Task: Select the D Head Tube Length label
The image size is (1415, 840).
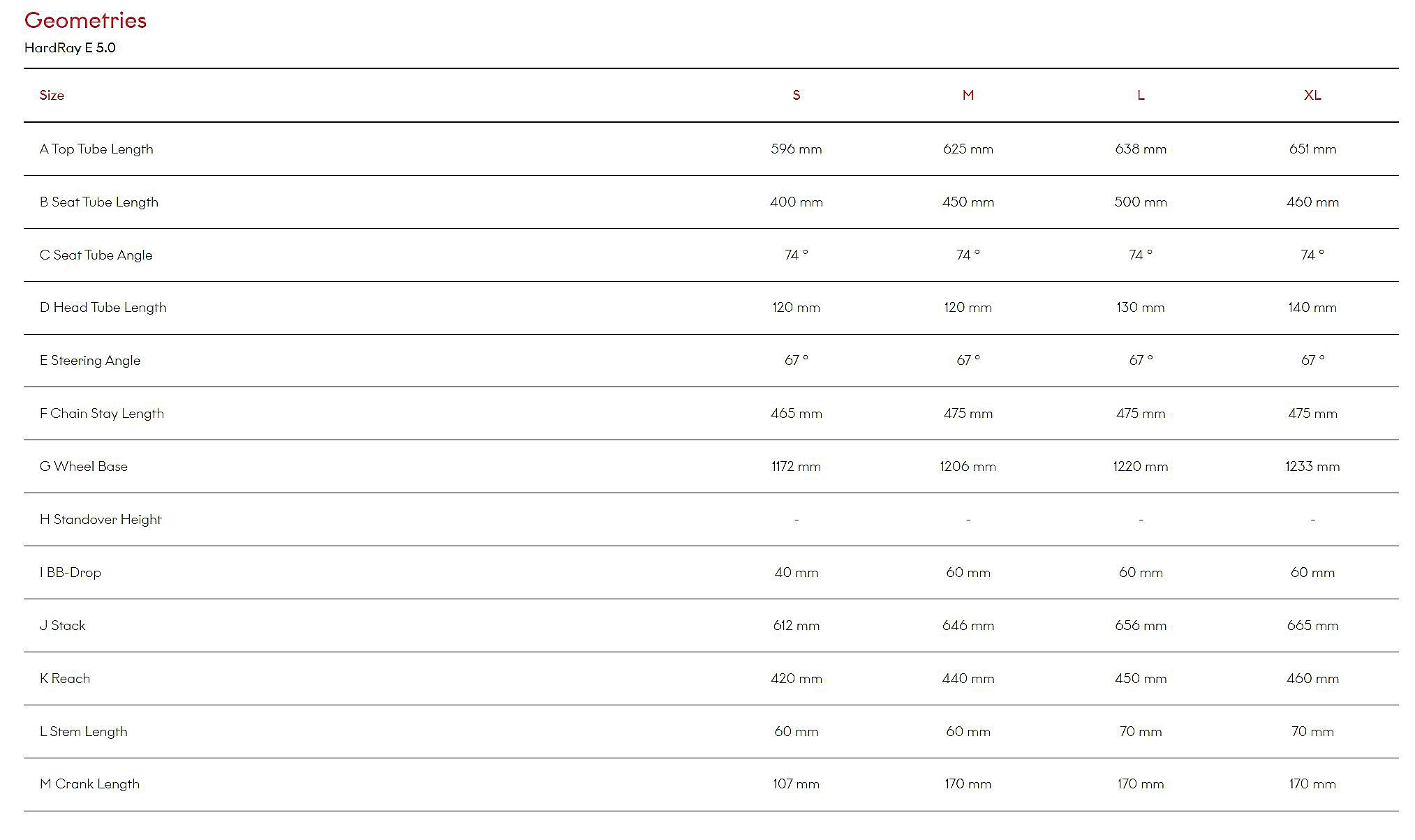Action: [x=103, y=307]
